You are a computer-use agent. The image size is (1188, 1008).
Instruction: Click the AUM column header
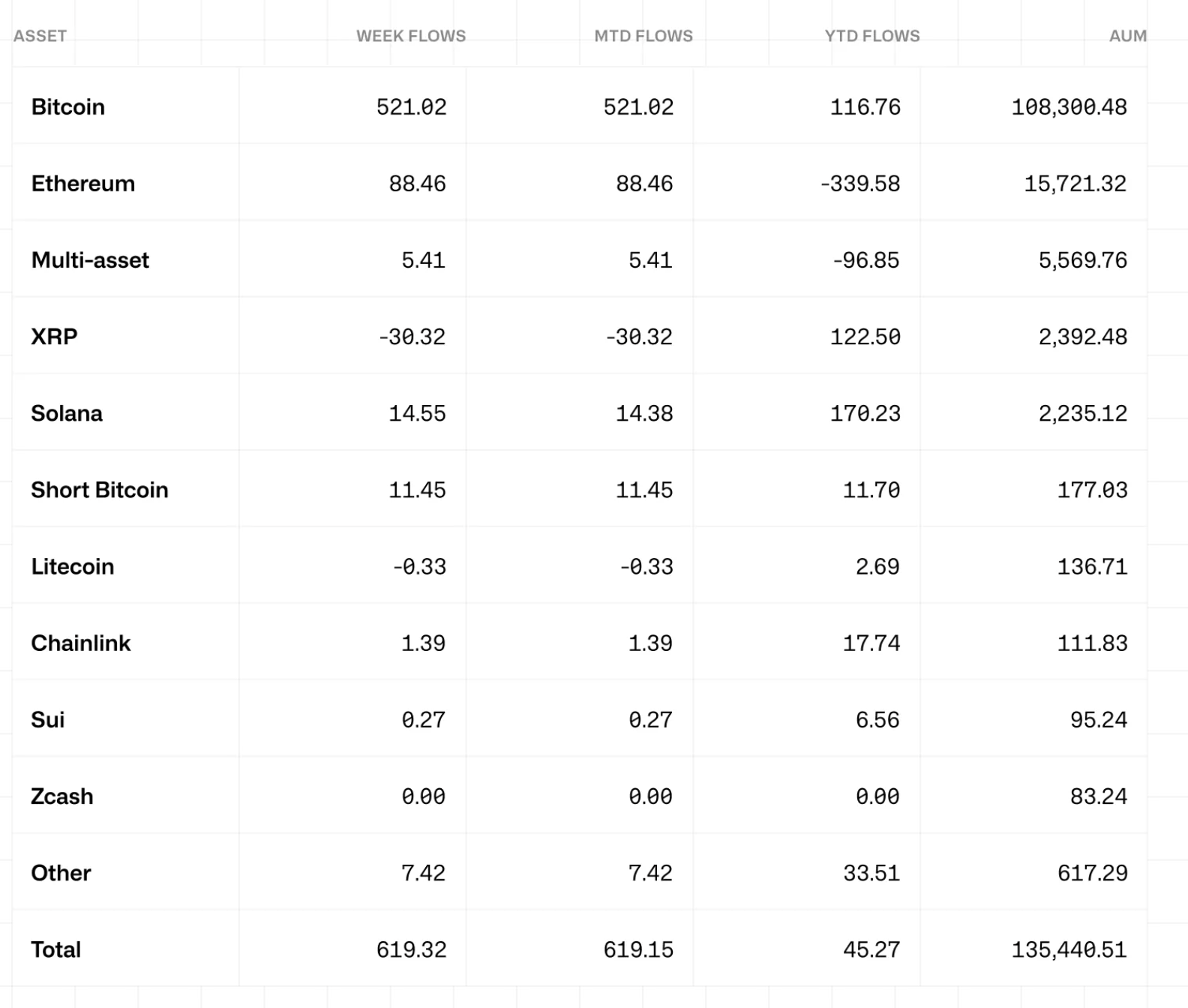1127,36
